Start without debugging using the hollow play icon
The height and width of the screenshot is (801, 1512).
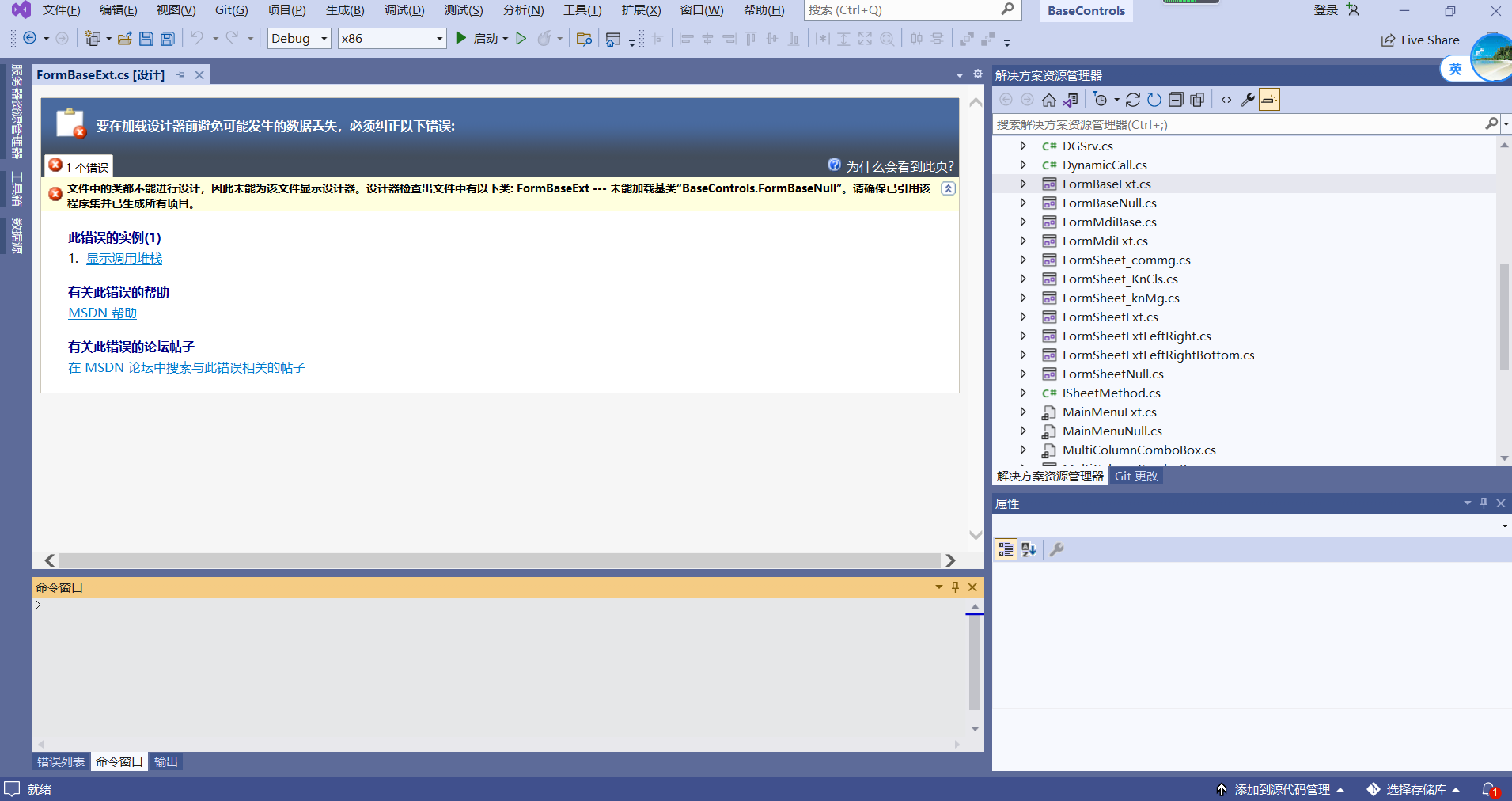click(x=521, y=38)
